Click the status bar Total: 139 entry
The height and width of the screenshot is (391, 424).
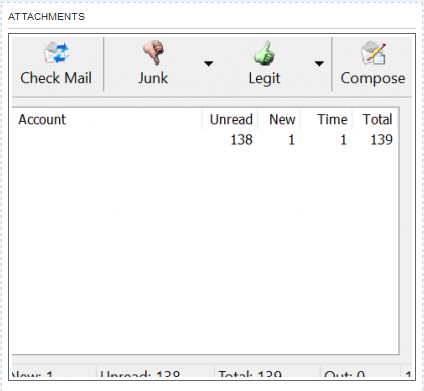click(250, 374)
